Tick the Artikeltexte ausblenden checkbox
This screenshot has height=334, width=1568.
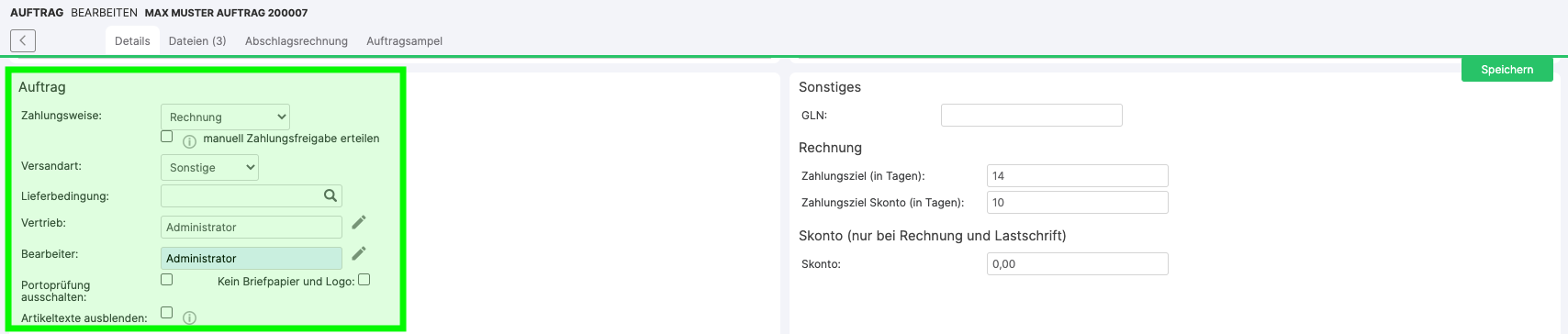166,312
